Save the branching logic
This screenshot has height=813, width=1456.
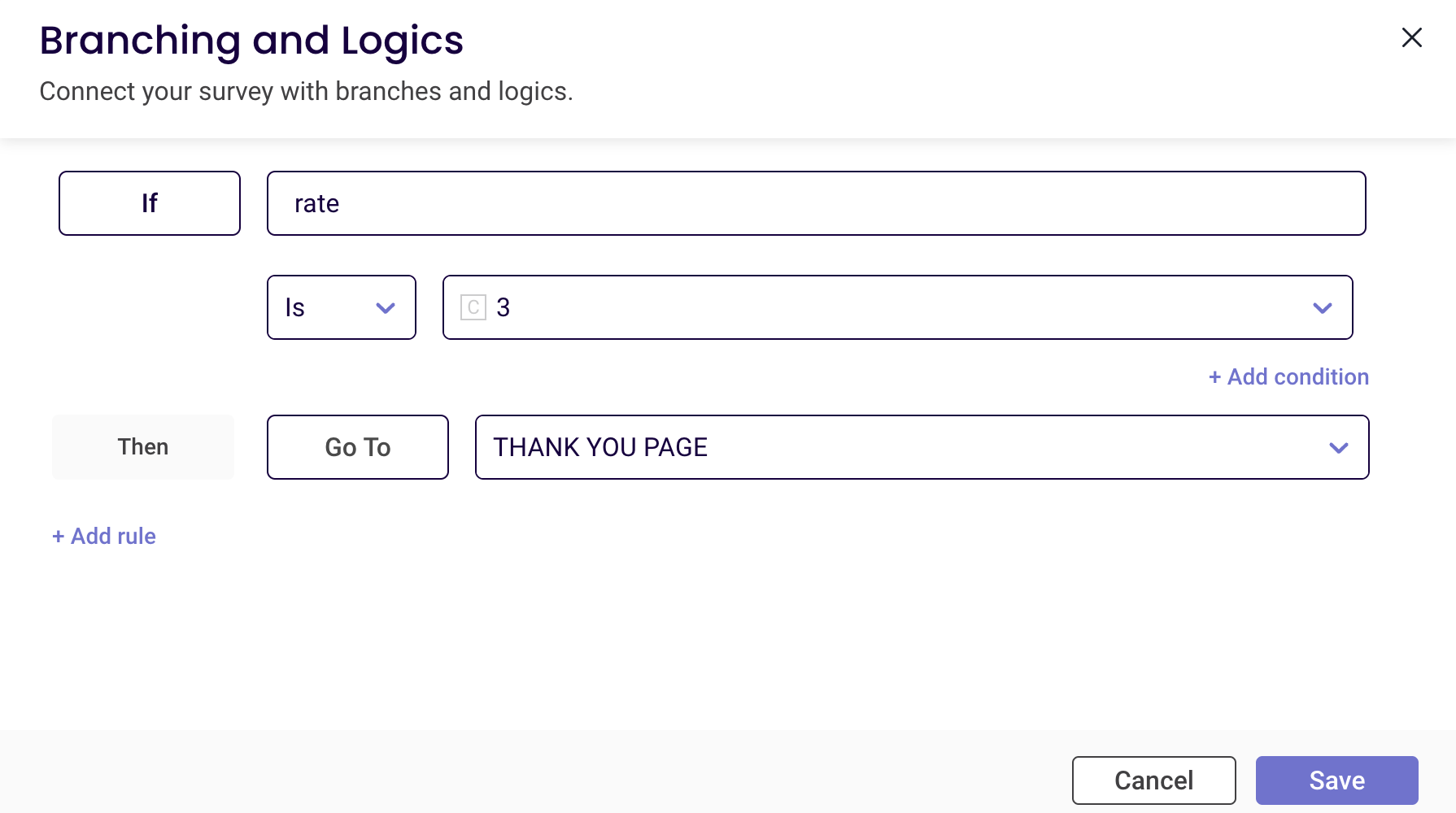[x=1336, y=780]
